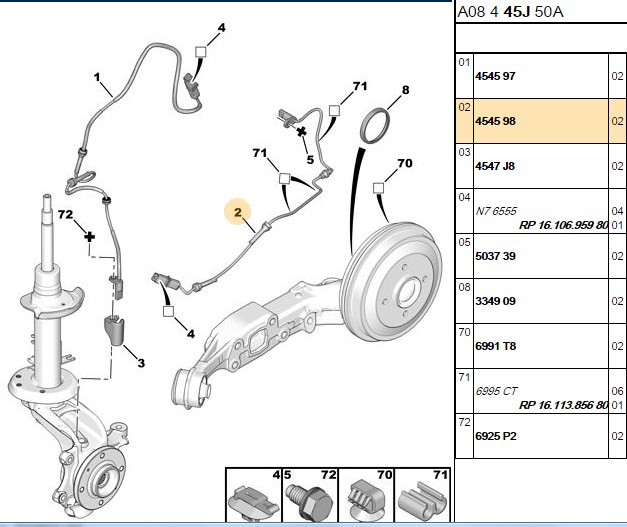Click square marker under top callout 4
Screen dimensions: 627x527
(x=200, y=52)
